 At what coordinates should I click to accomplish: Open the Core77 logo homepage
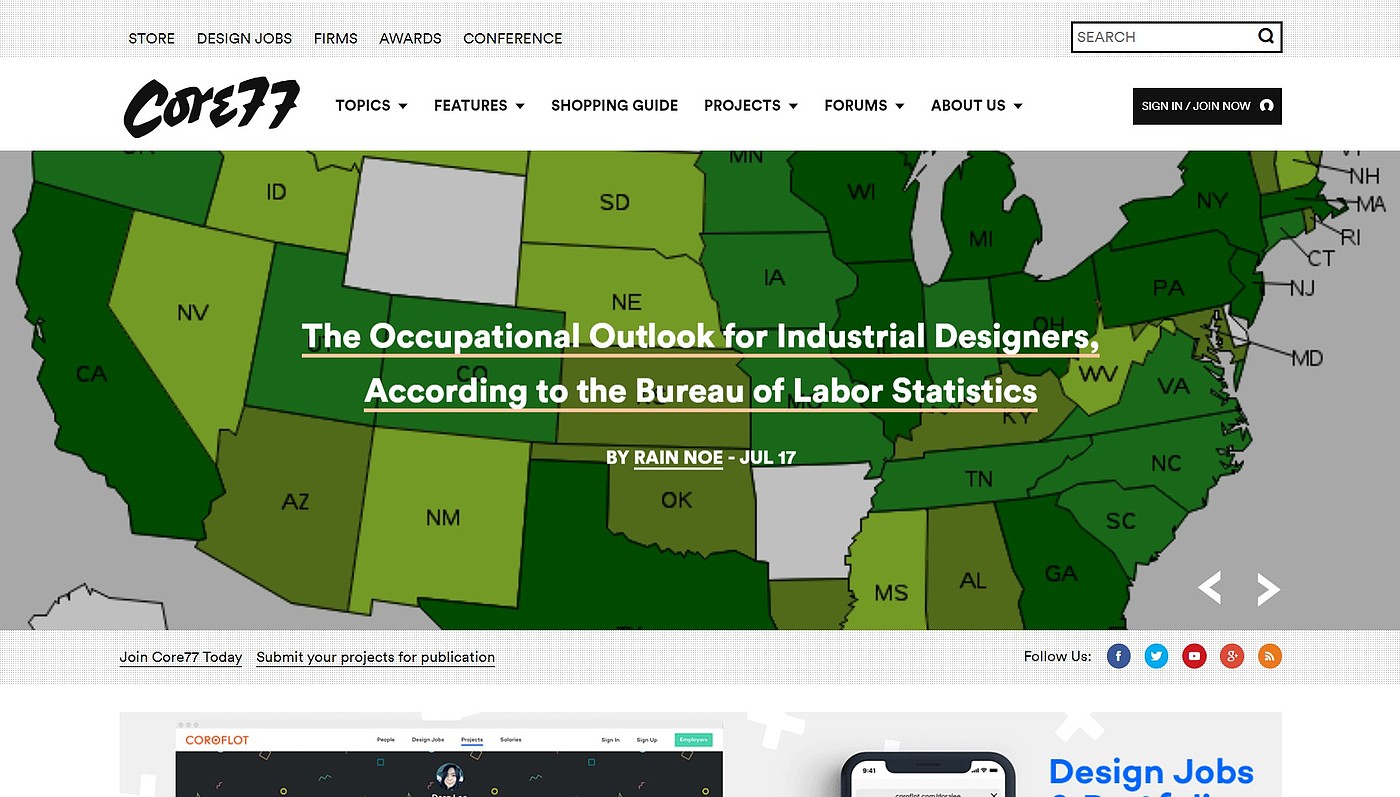(x=212, y=107)
